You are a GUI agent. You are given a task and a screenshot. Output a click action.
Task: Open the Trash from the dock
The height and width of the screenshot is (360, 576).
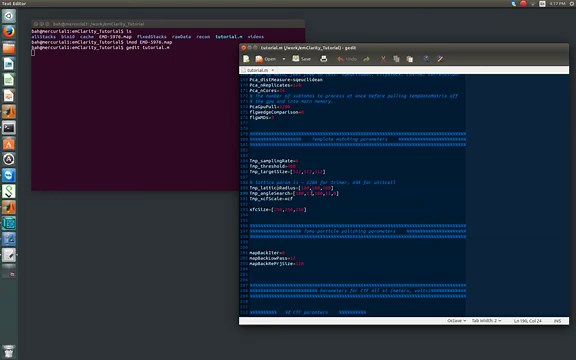click(9, 352)
